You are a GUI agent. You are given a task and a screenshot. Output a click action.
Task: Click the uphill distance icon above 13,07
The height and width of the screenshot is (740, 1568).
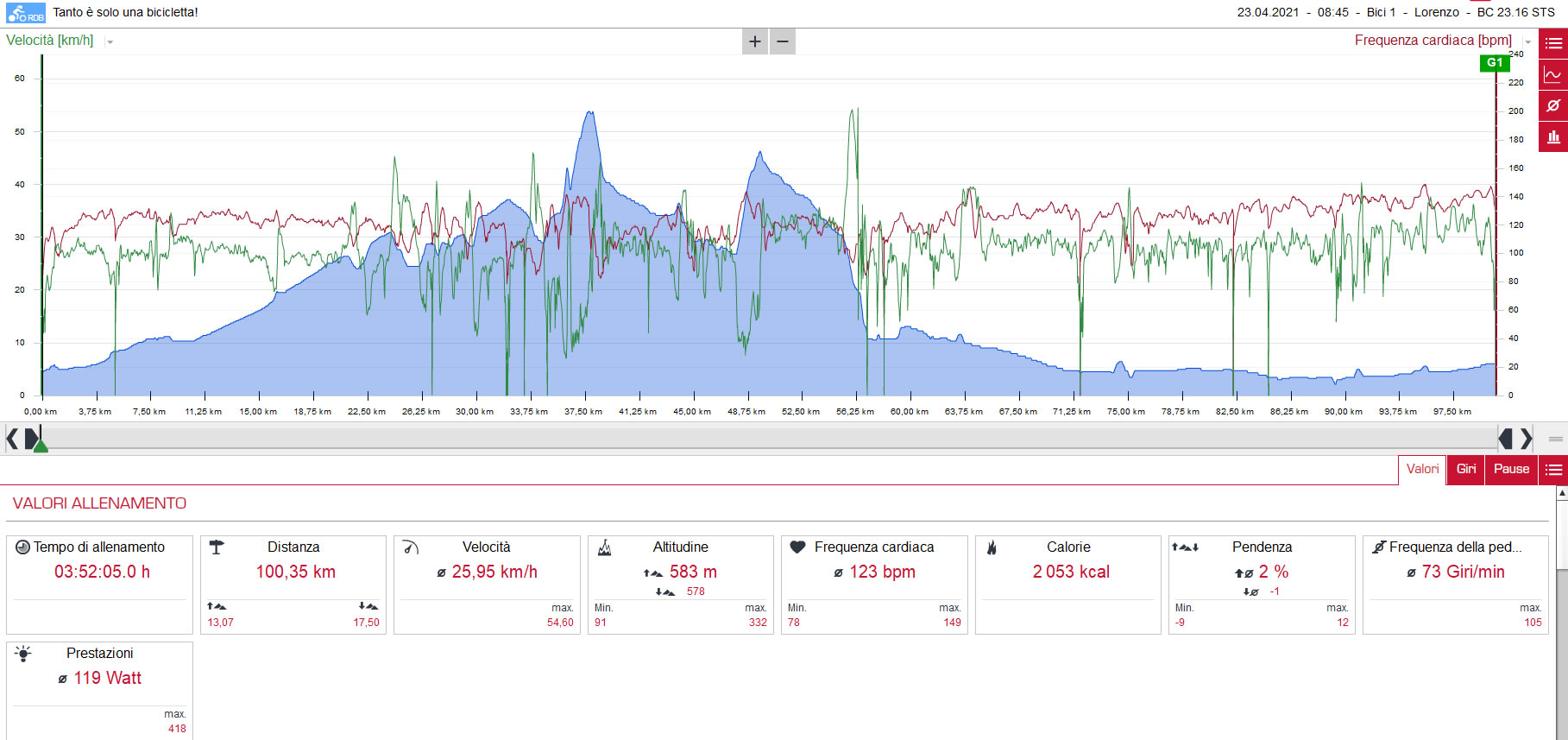coord(217,606)
